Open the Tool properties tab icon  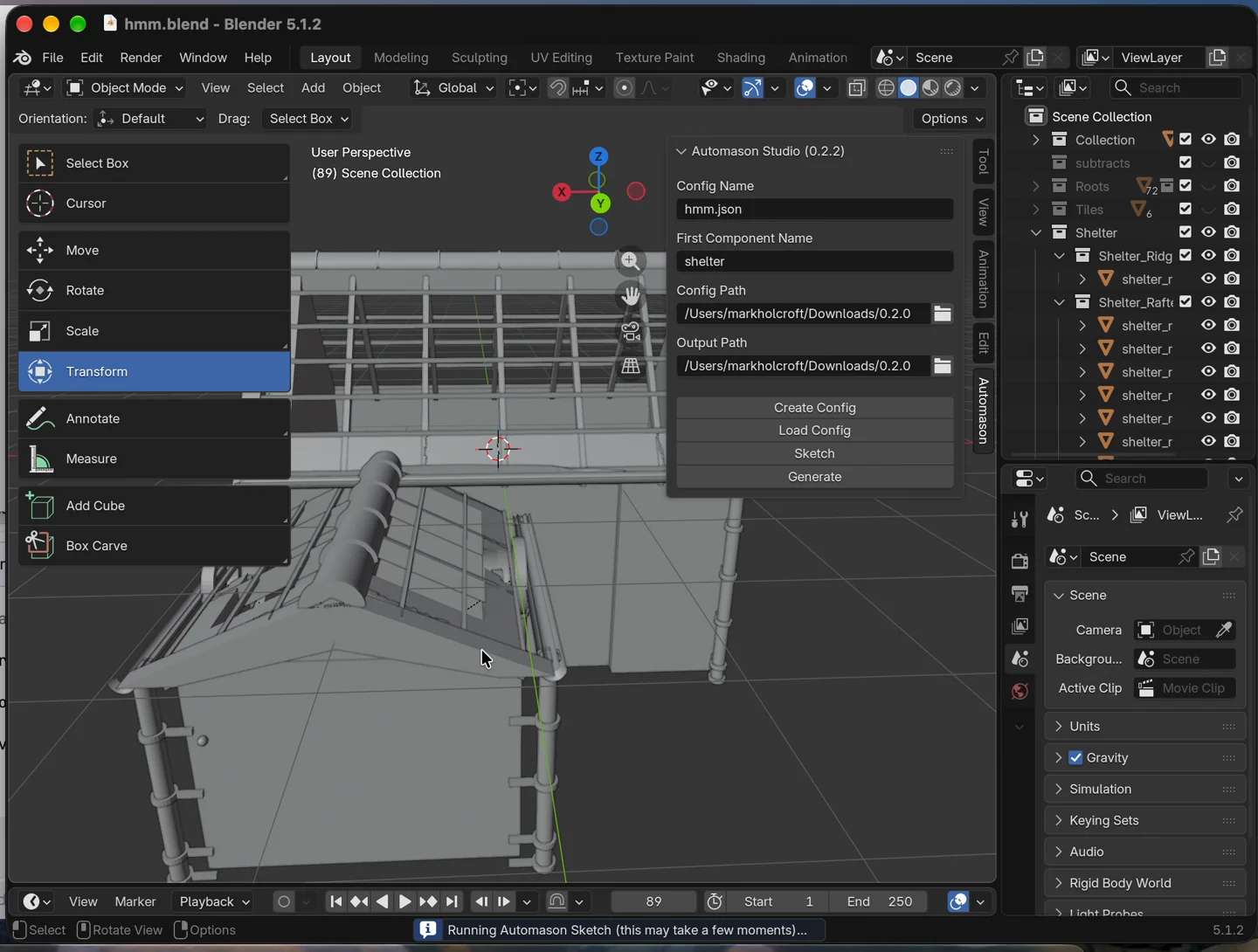(1020, 520)
